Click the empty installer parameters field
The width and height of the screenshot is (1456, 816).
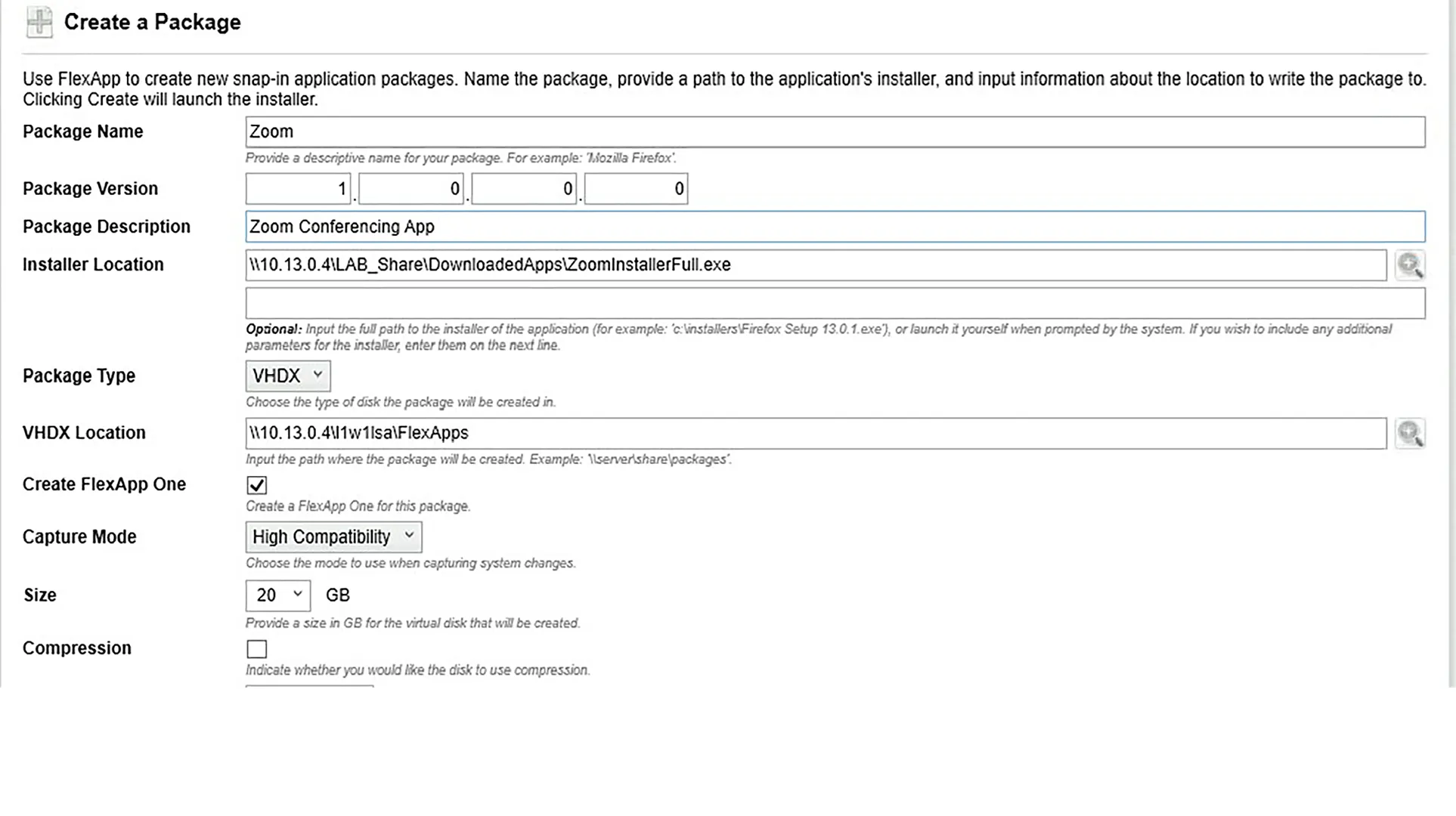coord(835,304)
